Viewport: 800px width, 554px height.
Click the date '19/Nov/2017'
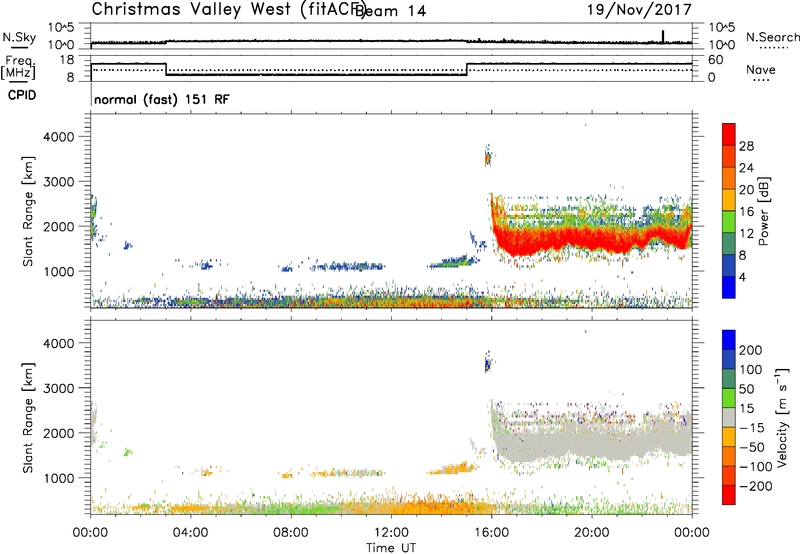pos(639,10)
